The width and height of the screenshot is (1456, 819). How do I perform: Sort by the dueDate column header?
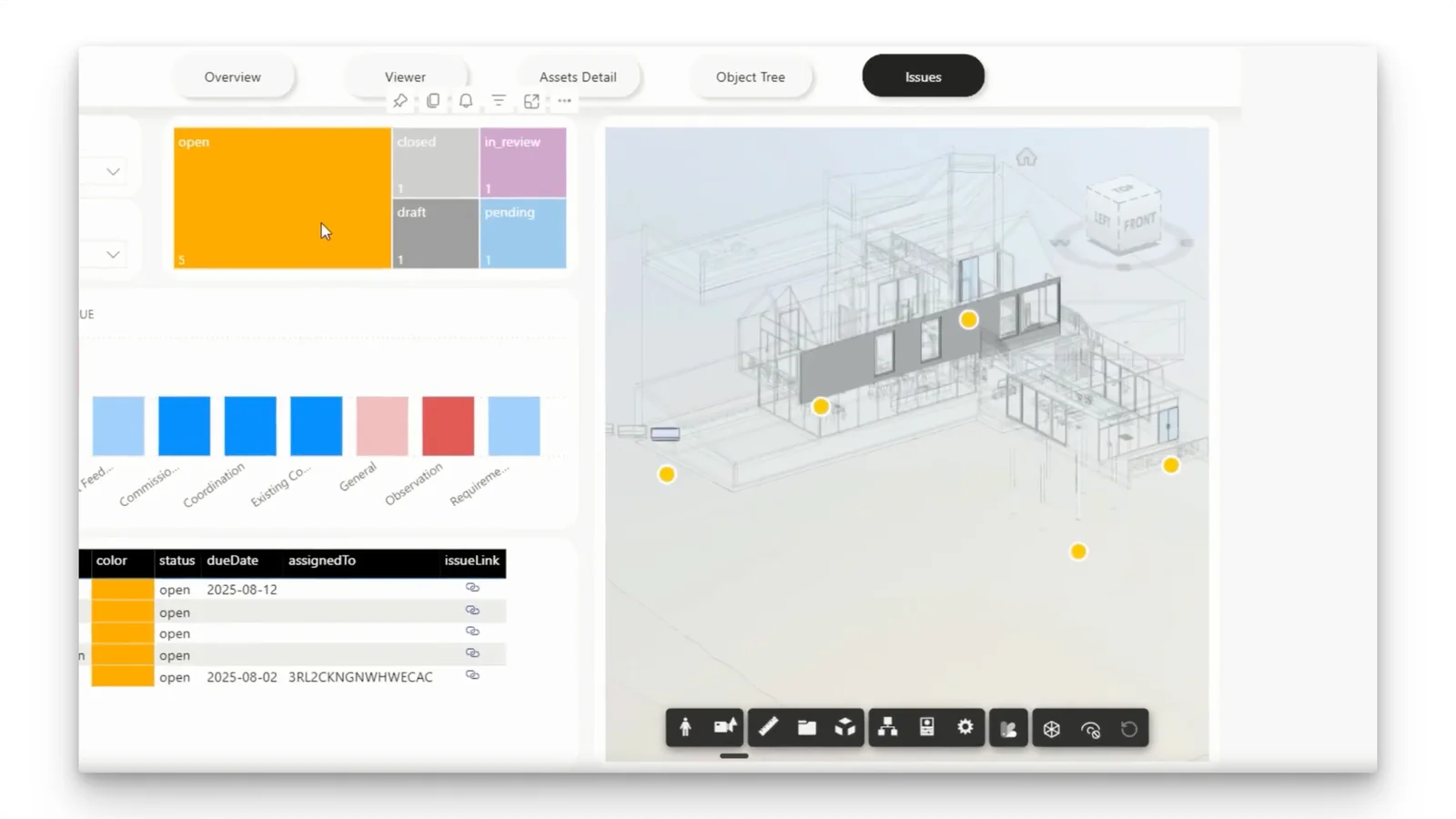coord(232,561)
